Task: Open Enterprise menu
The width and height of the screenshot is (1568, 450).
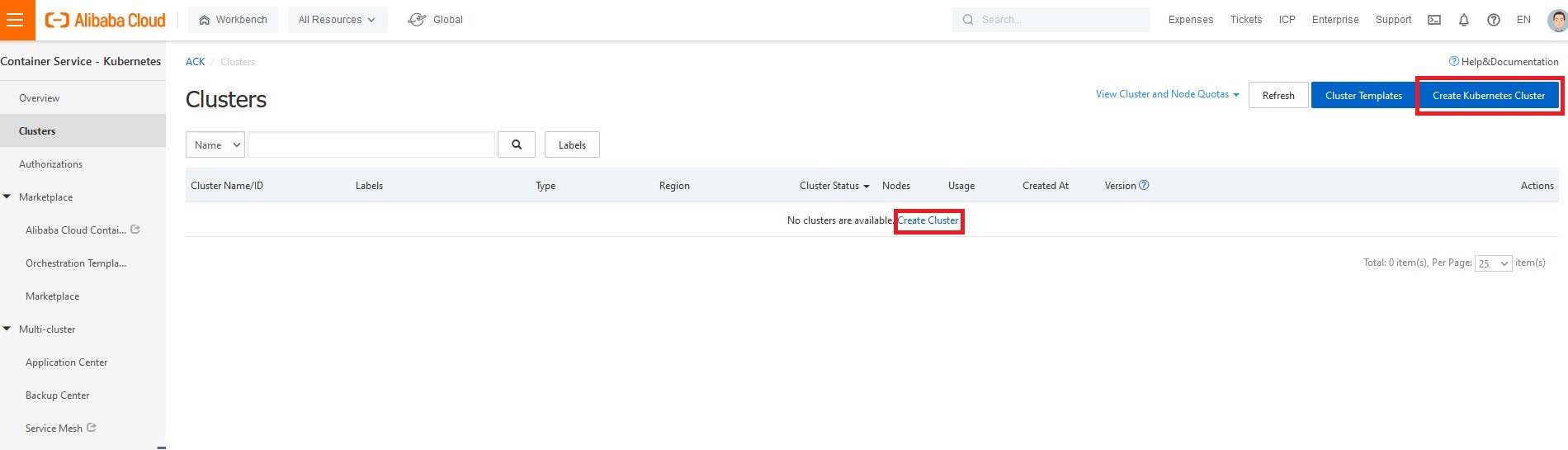Action: pos(1335,20)
